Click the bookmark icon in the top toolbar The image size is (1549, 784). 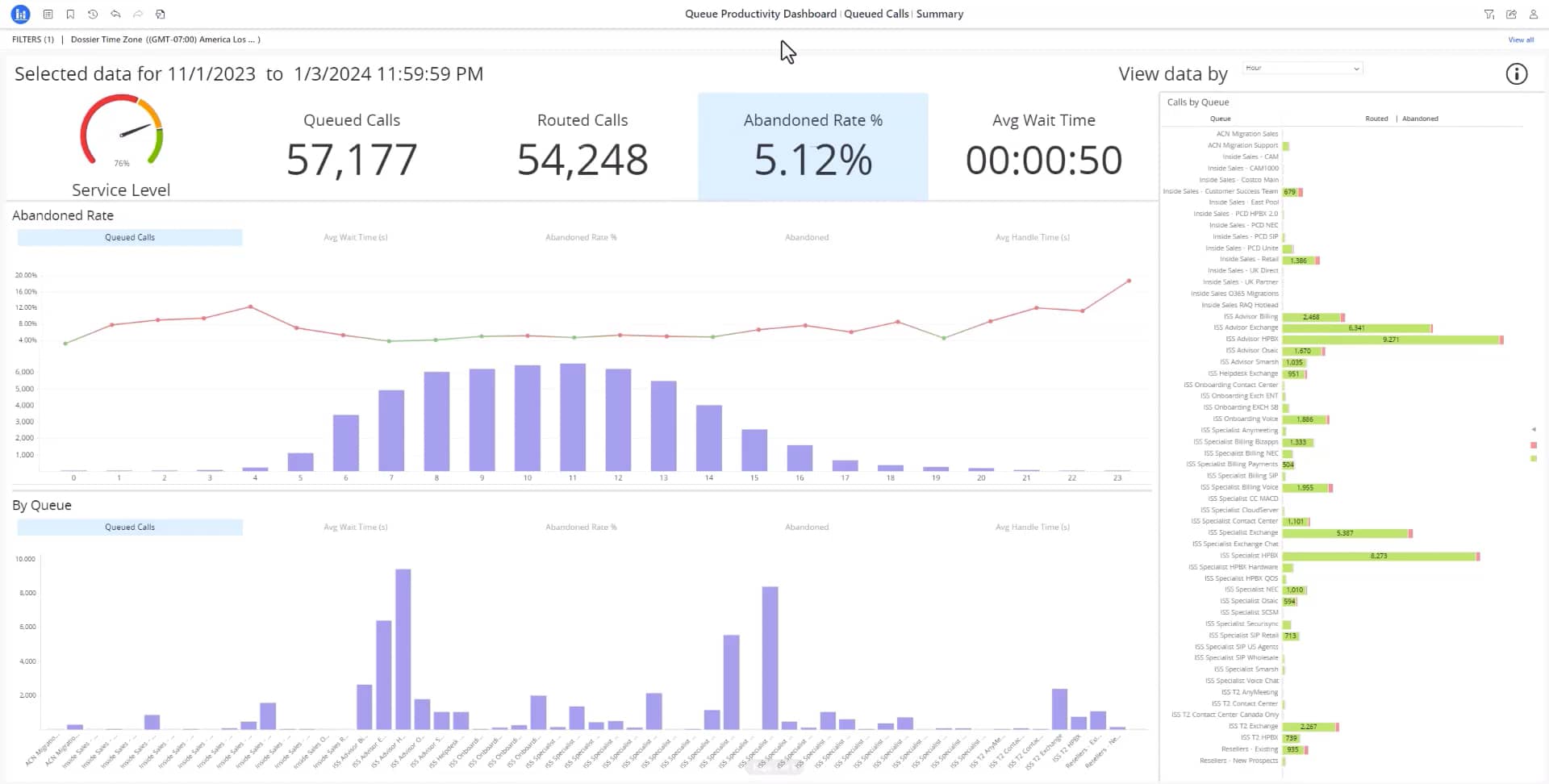tap(69, 14)
